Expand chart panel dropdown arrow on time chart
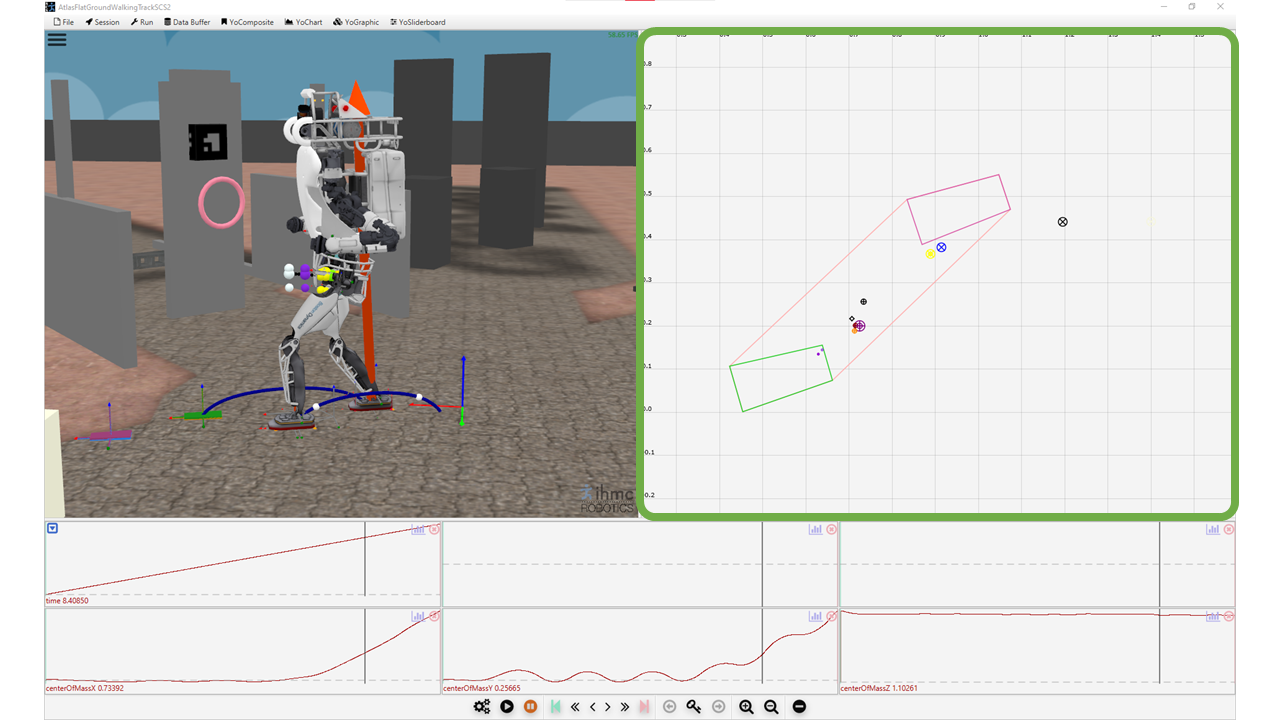 point(53,528)
